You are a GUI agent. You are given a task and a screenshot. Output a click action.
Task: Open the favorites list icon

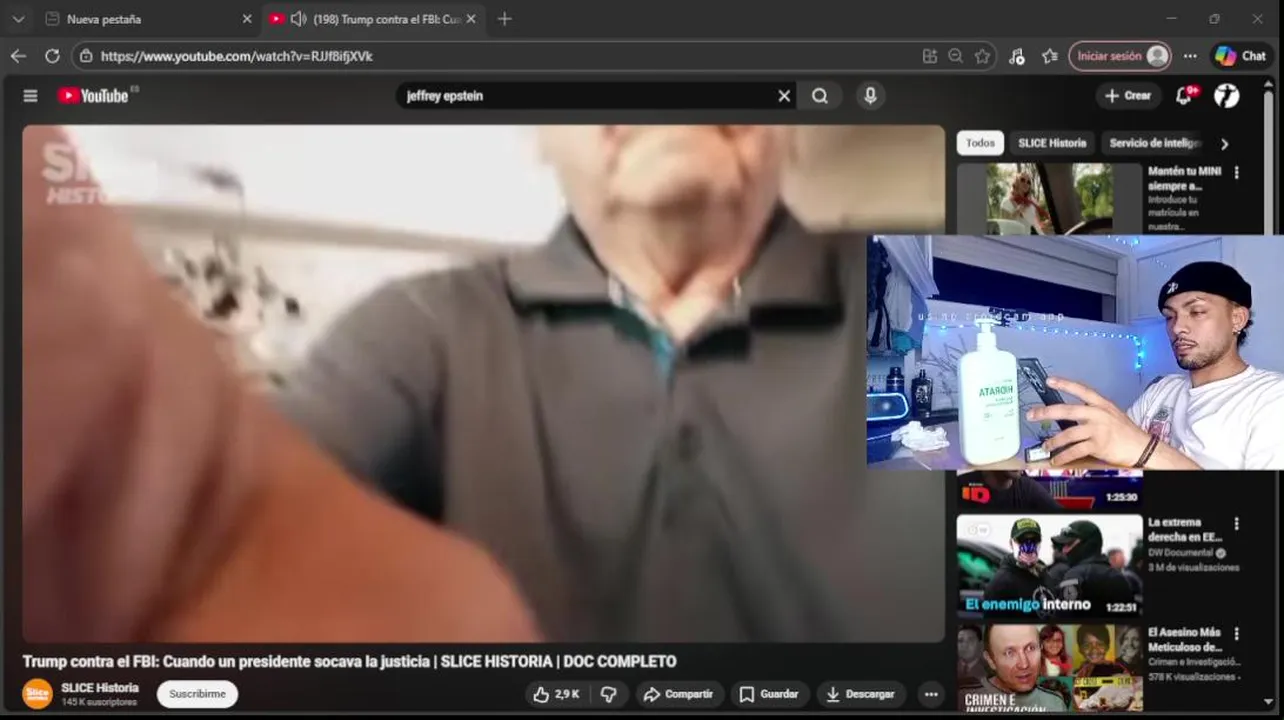pos(1049,57)
